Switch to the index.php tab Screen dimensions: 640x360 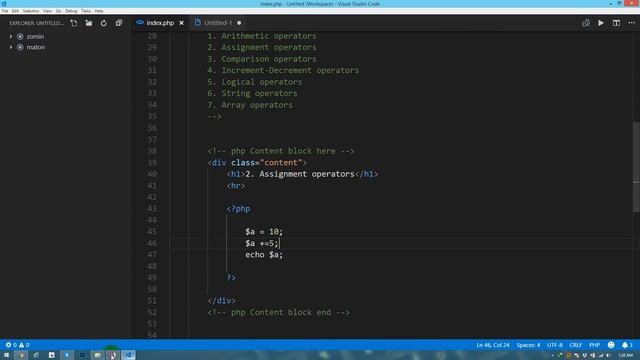click(x=160, y=23)
